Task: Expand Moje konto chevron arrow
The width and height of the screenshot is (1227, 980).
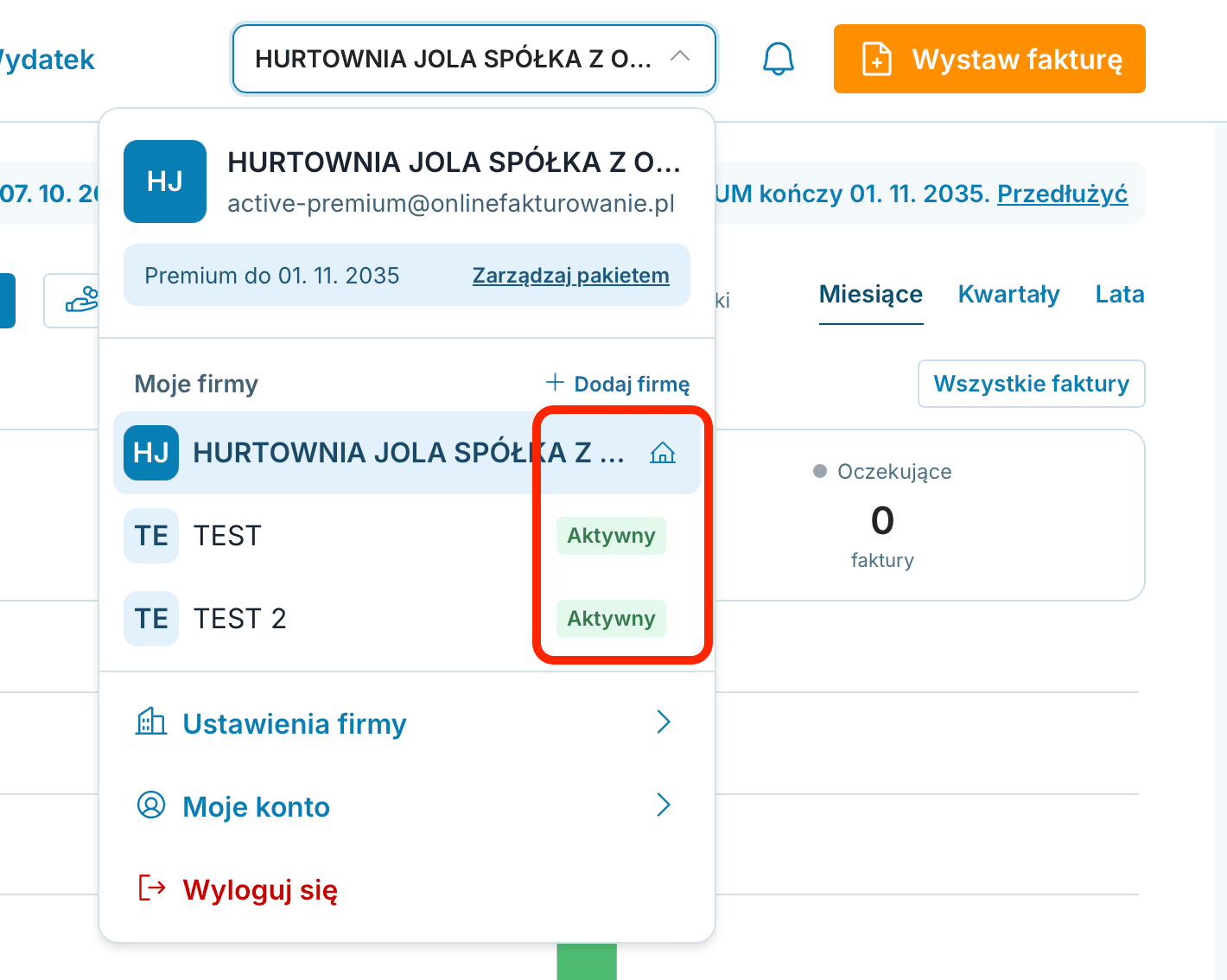Action: (x=664, y=805)
